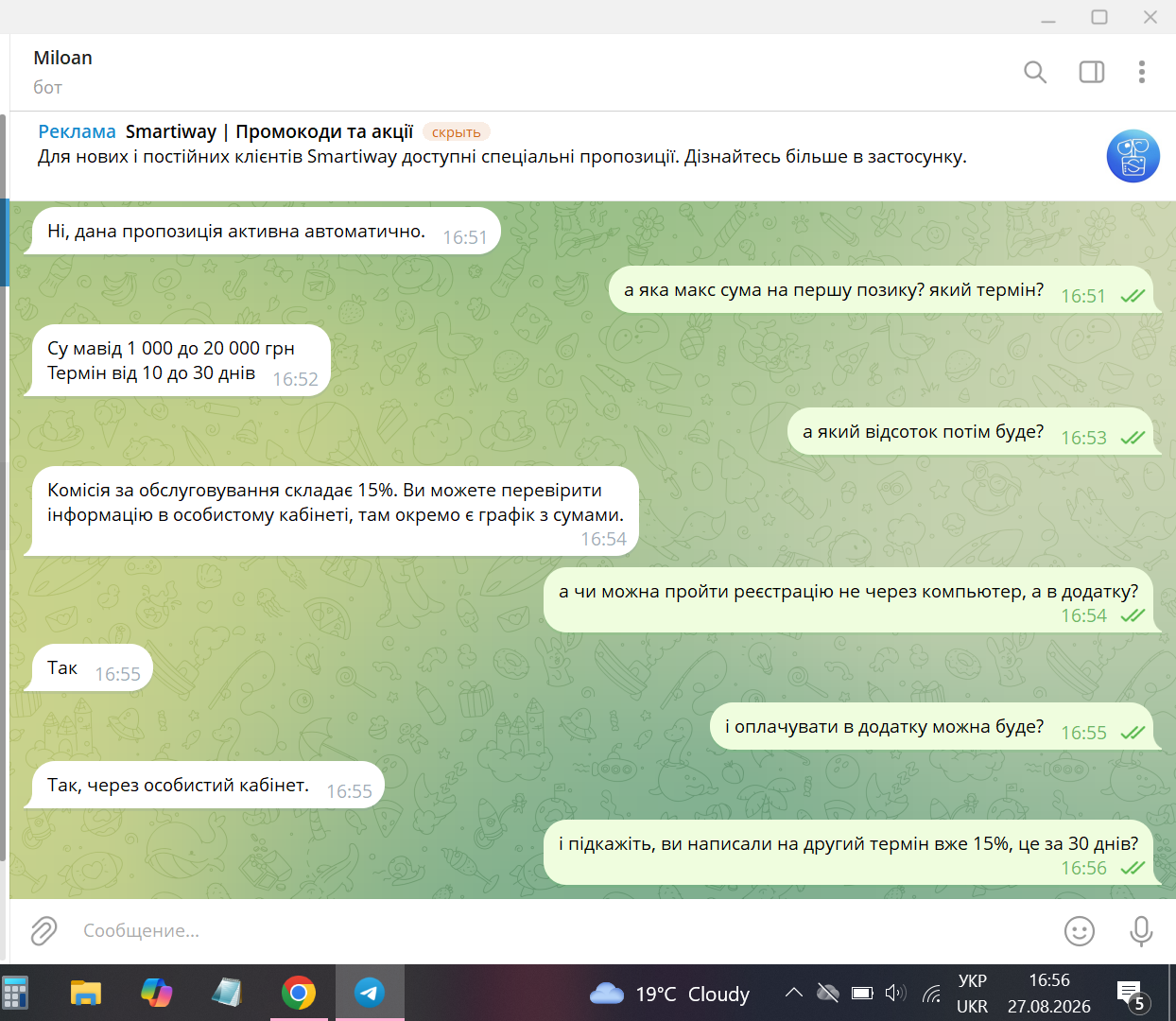The image size is (1176, 1021).
Task: Open the Реклама label link
Action: click(x=77, y=131)
